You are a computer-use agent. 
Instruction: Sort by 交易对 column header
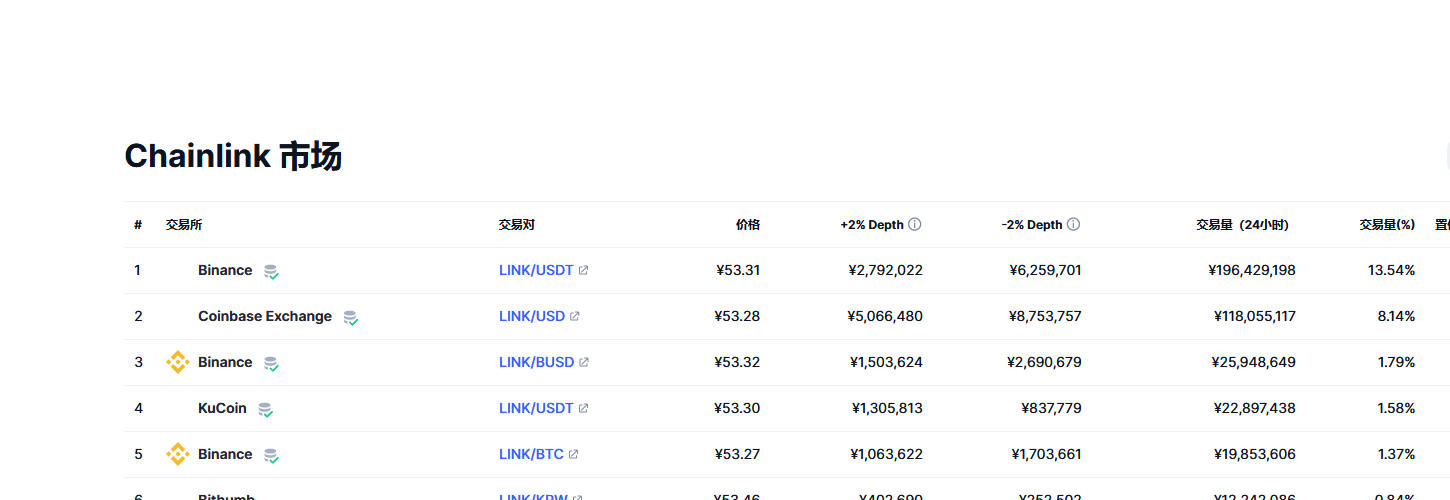point(517,225)
